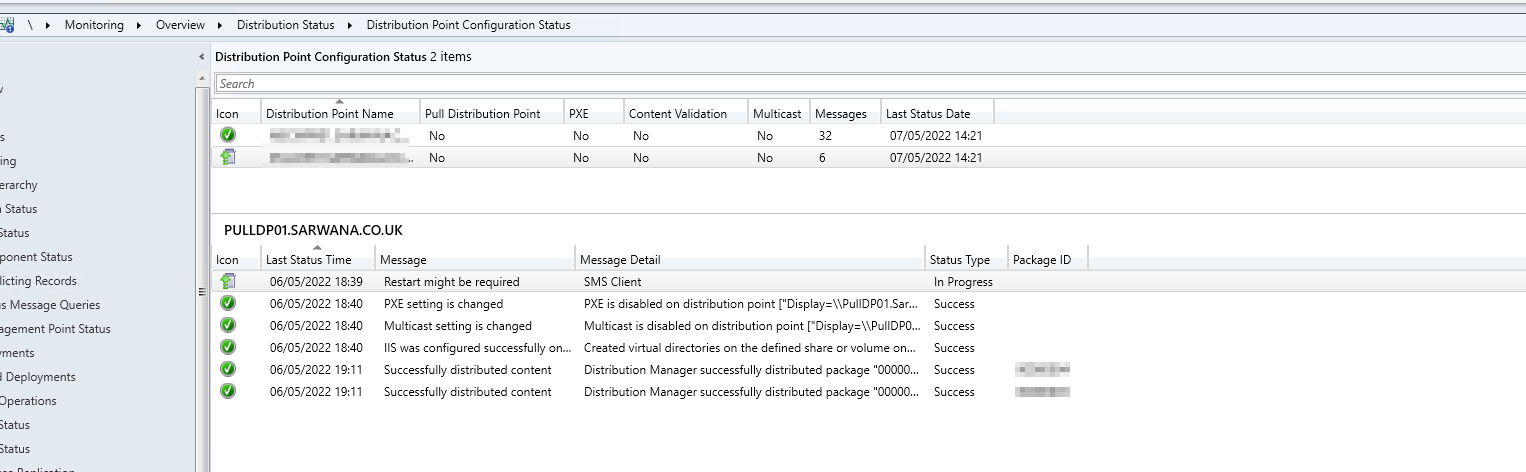The image size is (1526, 472).
Task: Sort by Icon column in the upper list
Action: point(236,113)
